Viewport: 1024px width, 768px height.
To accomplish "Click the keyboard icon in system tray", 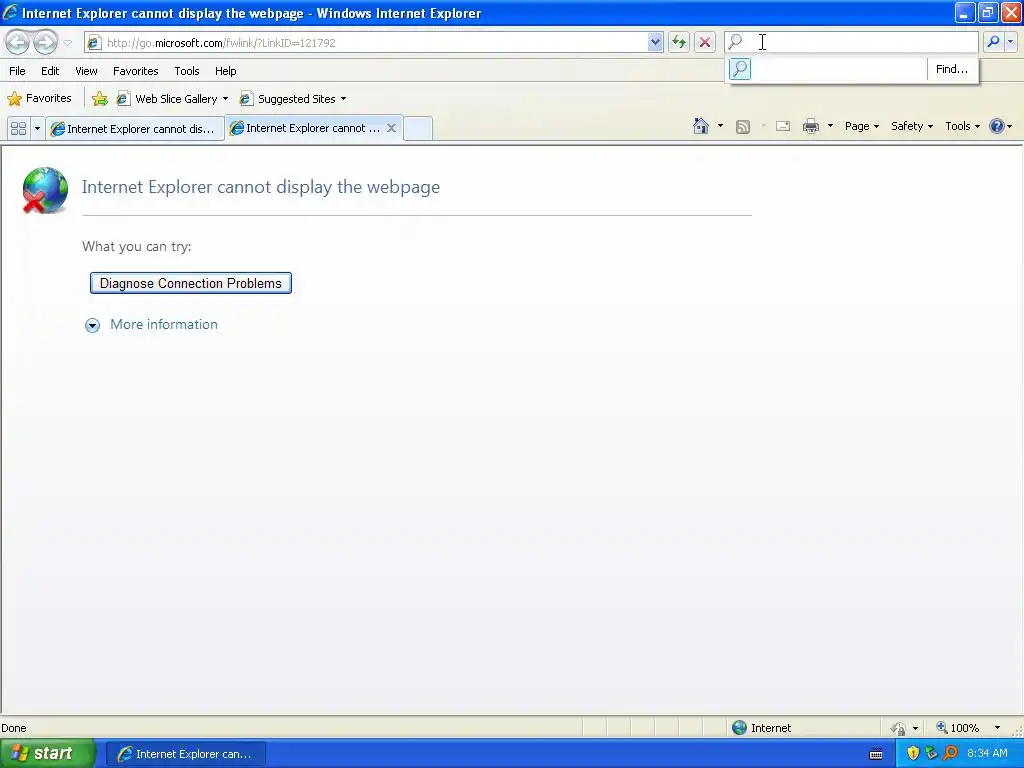I will (876, 754).
